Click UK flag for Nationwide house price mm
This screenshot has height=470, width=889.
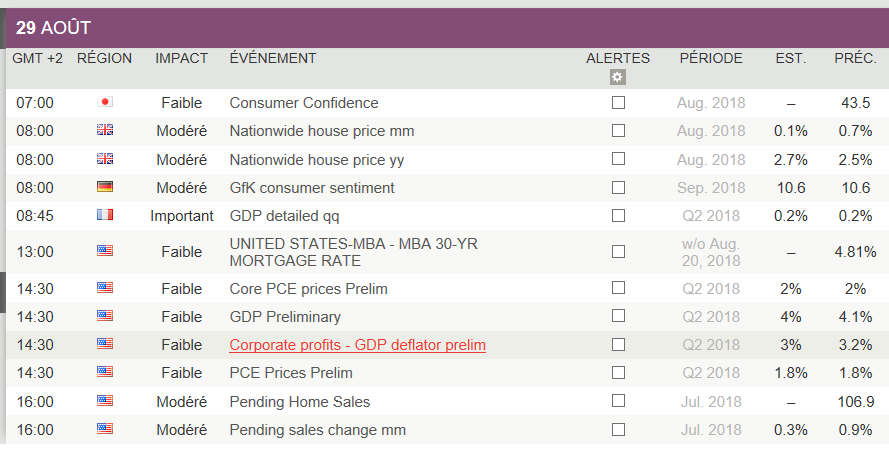(x=105, y=130)
